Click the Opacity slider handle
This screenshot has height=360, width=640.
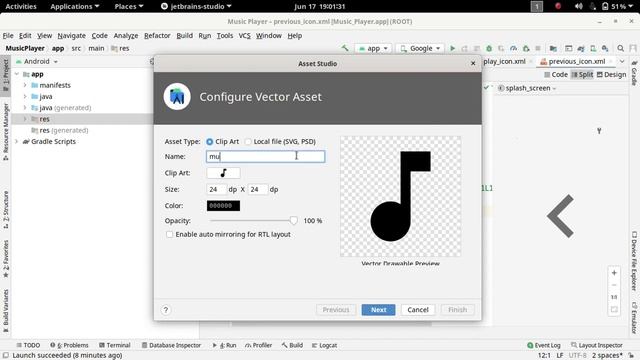[x=293, y=221]
